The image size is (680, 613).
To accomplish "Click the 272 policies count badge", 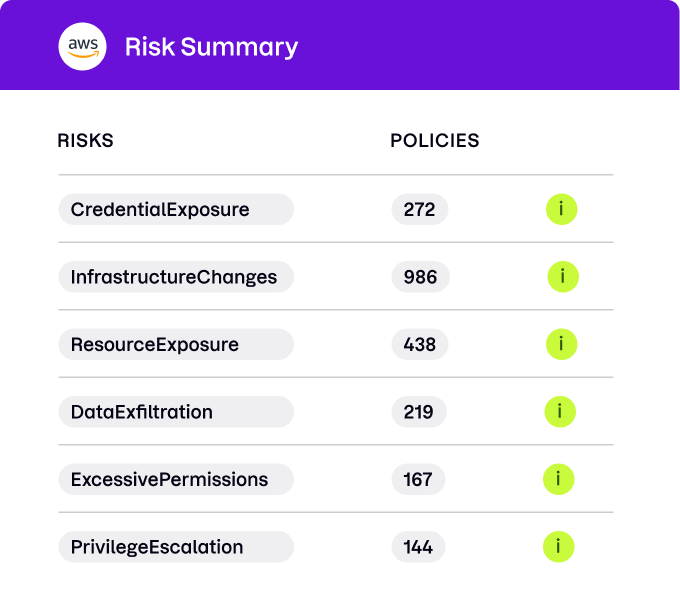I will pos(420,210).
